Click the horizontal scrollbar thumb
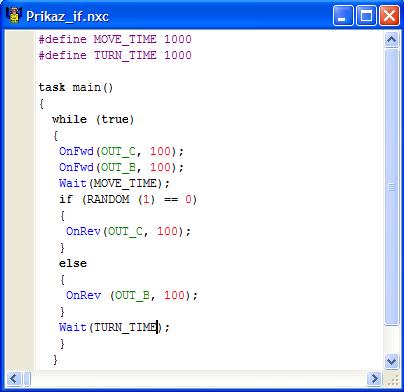 pos(27,378)
